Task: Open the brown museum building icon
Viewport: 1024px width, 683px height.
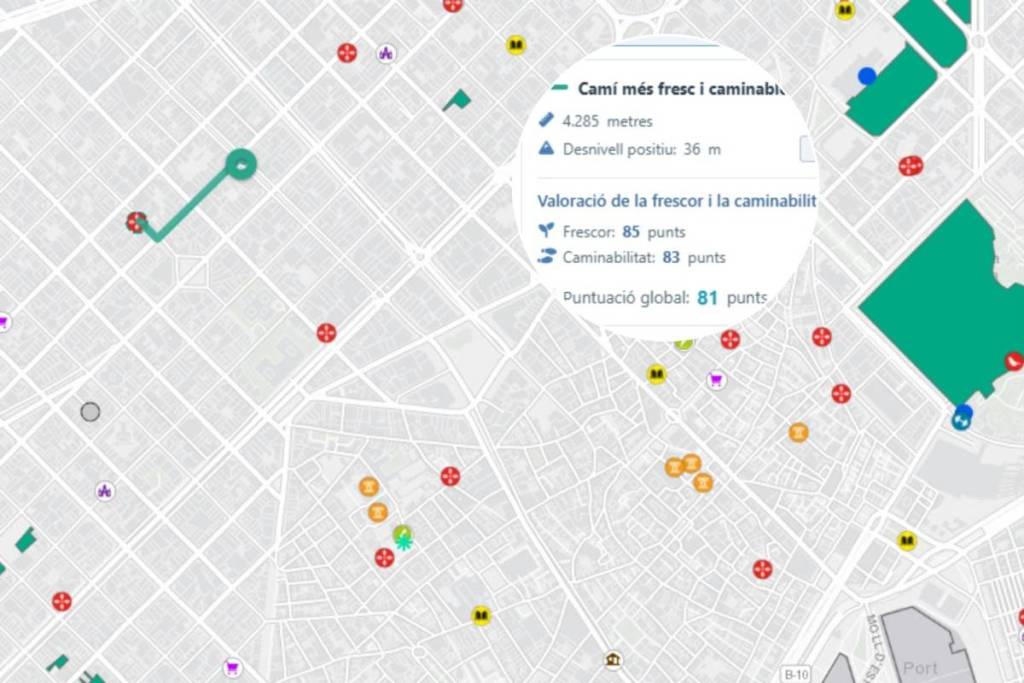Action: click(x=613, y=660)
